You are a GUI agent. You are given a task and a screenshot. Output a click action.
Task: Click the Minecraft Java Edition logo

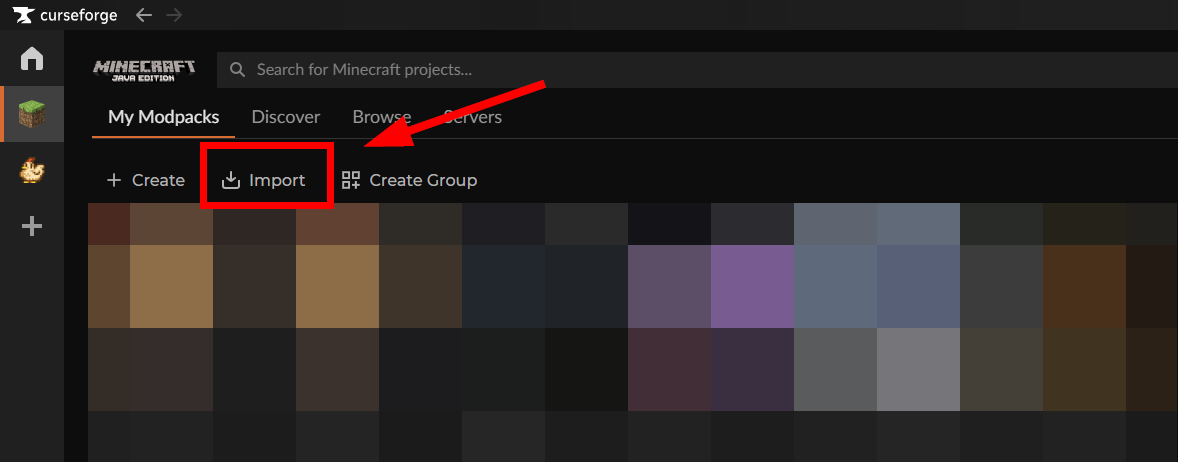[144, 70]
